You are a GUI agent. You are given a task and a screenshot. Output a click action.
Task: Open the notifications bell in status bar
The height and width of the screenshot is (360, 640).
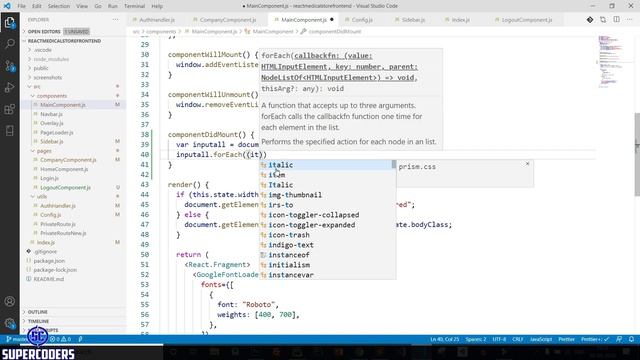(631, 339)
